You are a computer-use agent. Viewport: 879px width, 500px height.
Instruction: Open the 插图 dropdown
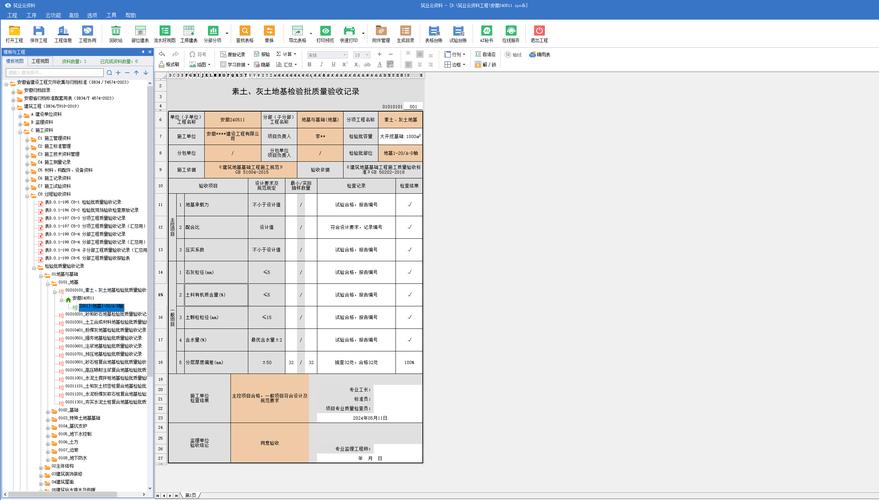coord(200,64)
